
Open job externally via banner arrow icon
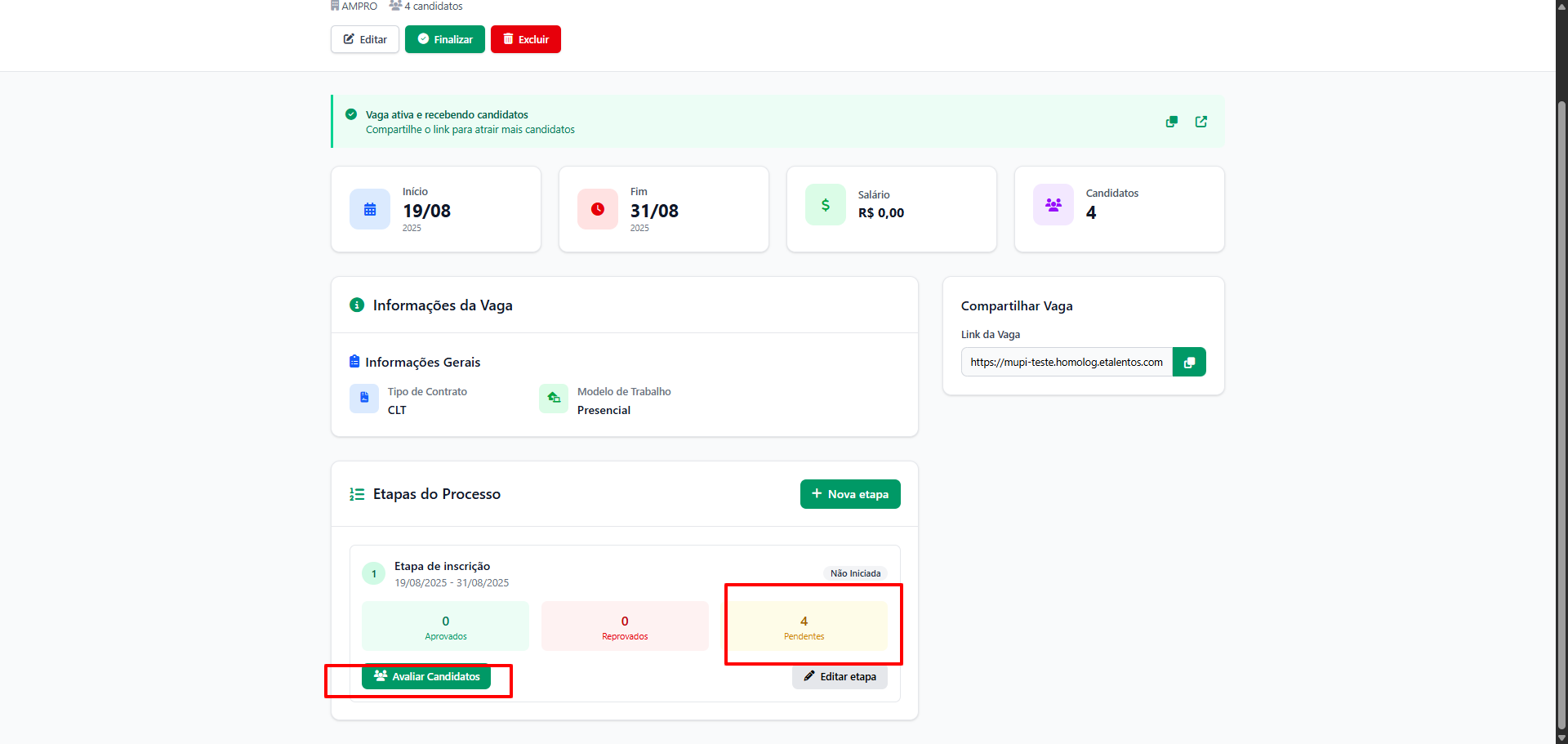click(x=1201, y=122)
